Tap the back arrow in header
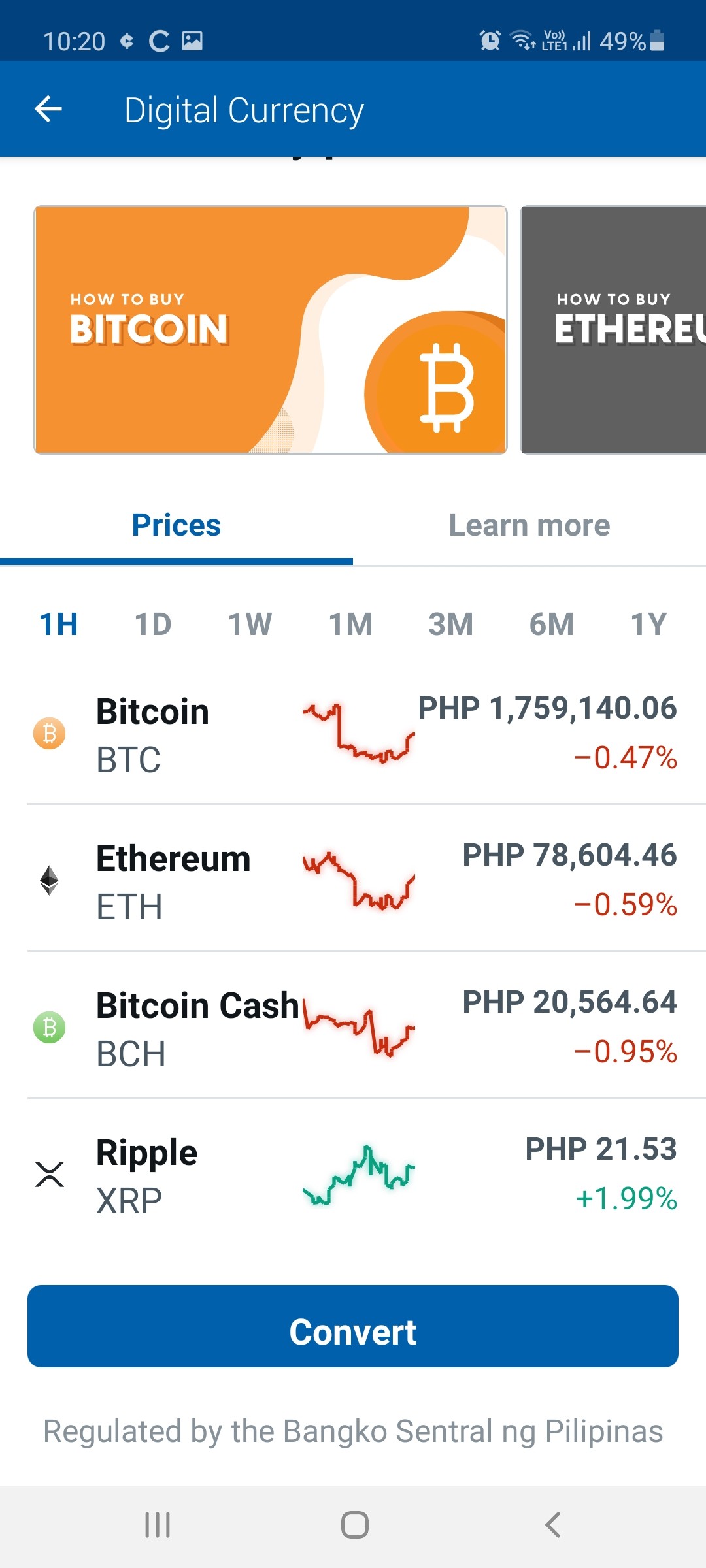This screenshot has height=1568, width=706. (x=48, y=109)
